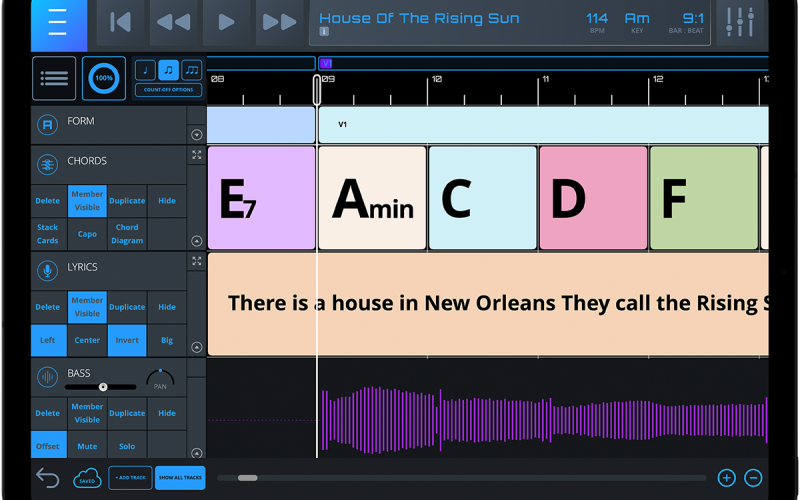
Task: Click the undo arrow icon
Action: (47, 478)
